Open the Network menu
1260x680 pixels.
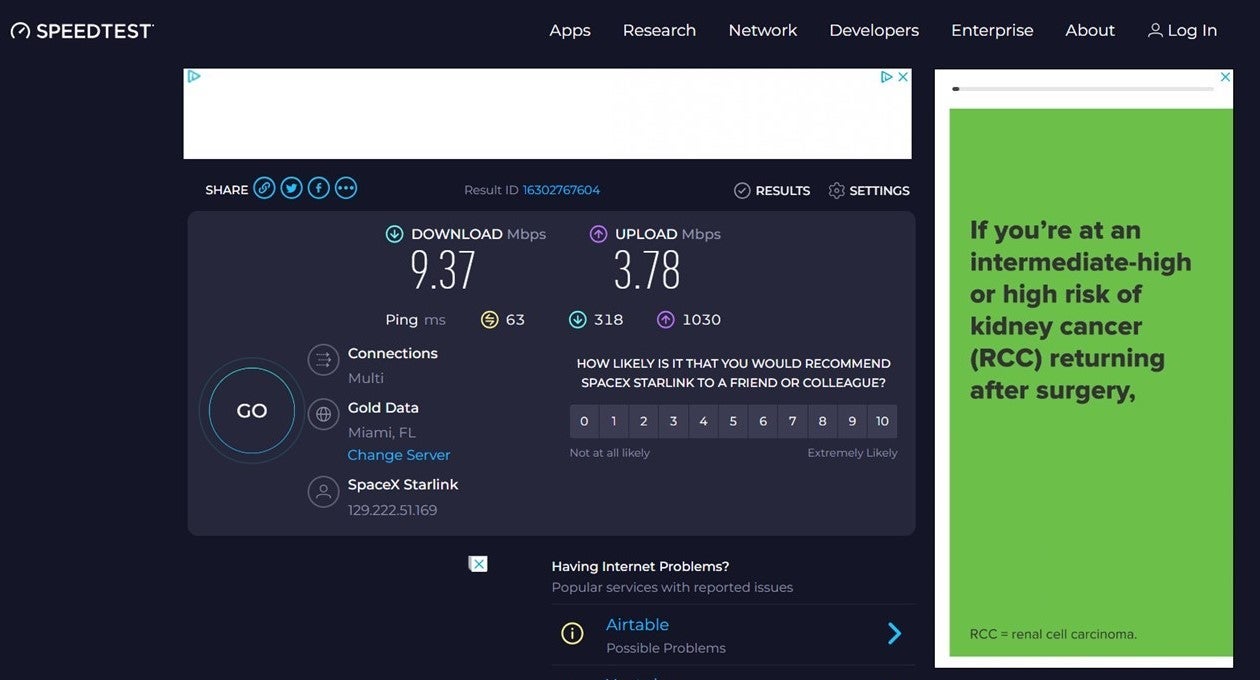tap(763, 31)
